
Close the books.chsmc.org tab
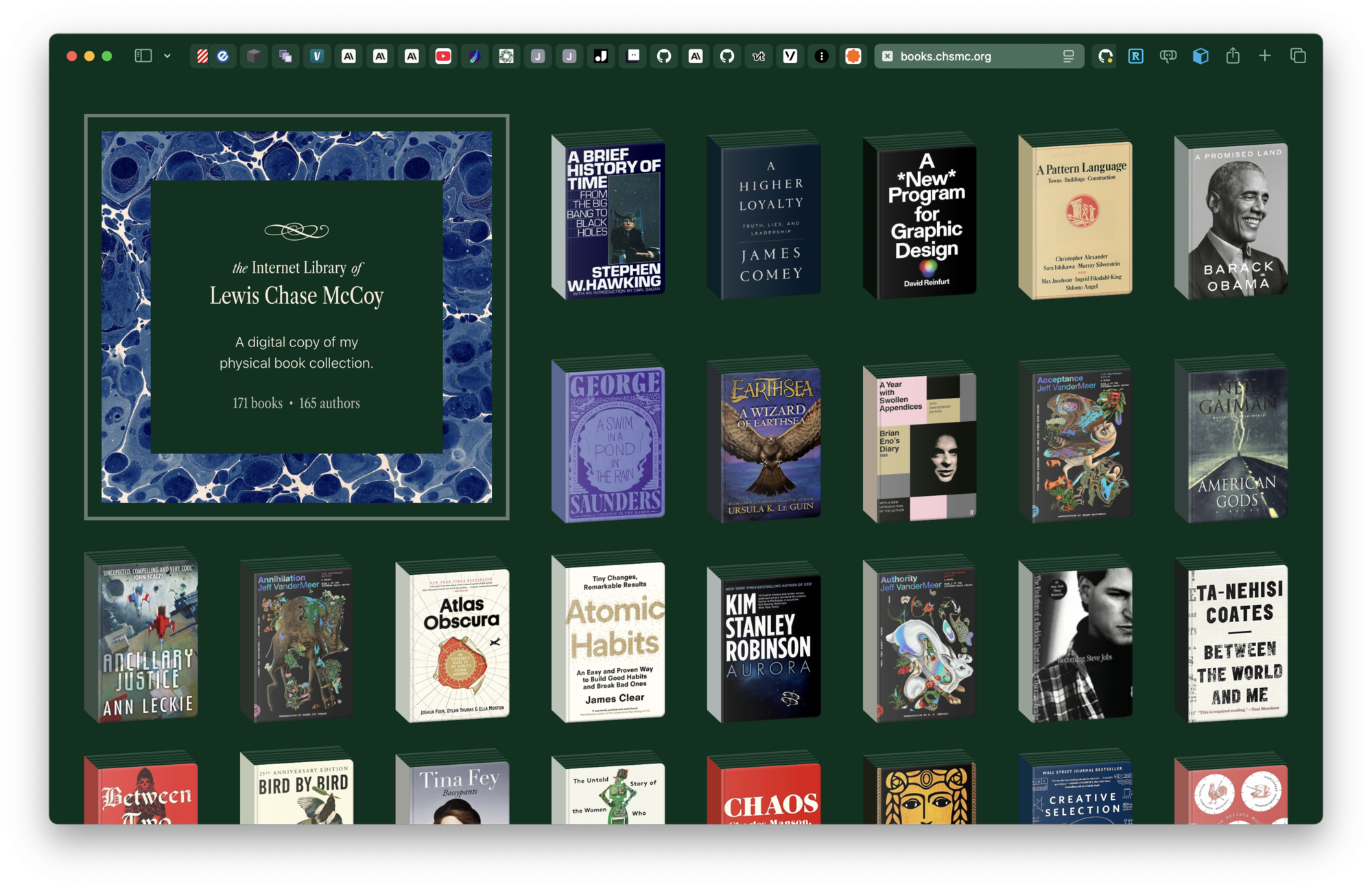tap(888, 56)
